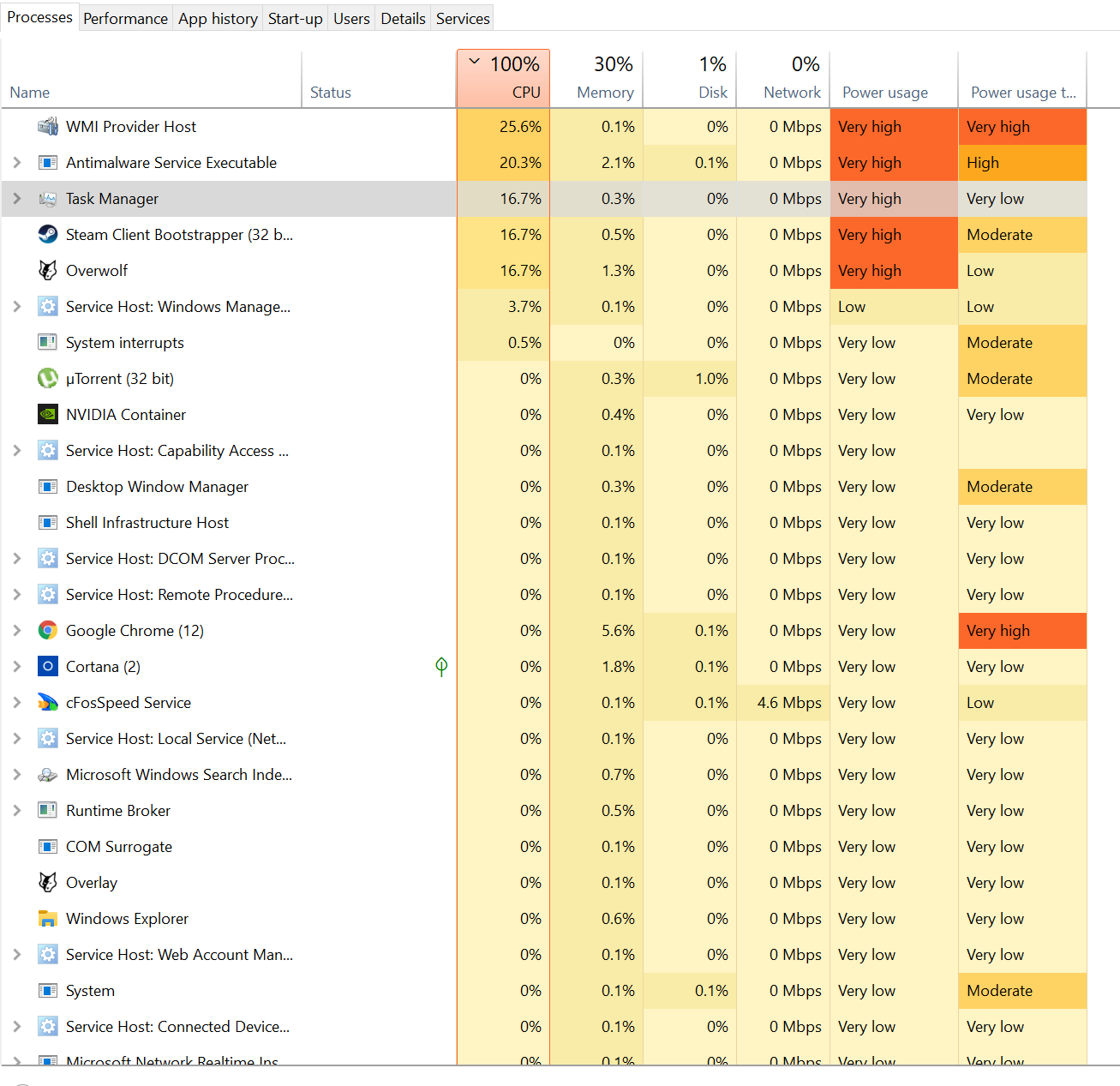Click the Windows Explorer folder icon
The width and height of the screenshot is (1120, 1086).
48,919
